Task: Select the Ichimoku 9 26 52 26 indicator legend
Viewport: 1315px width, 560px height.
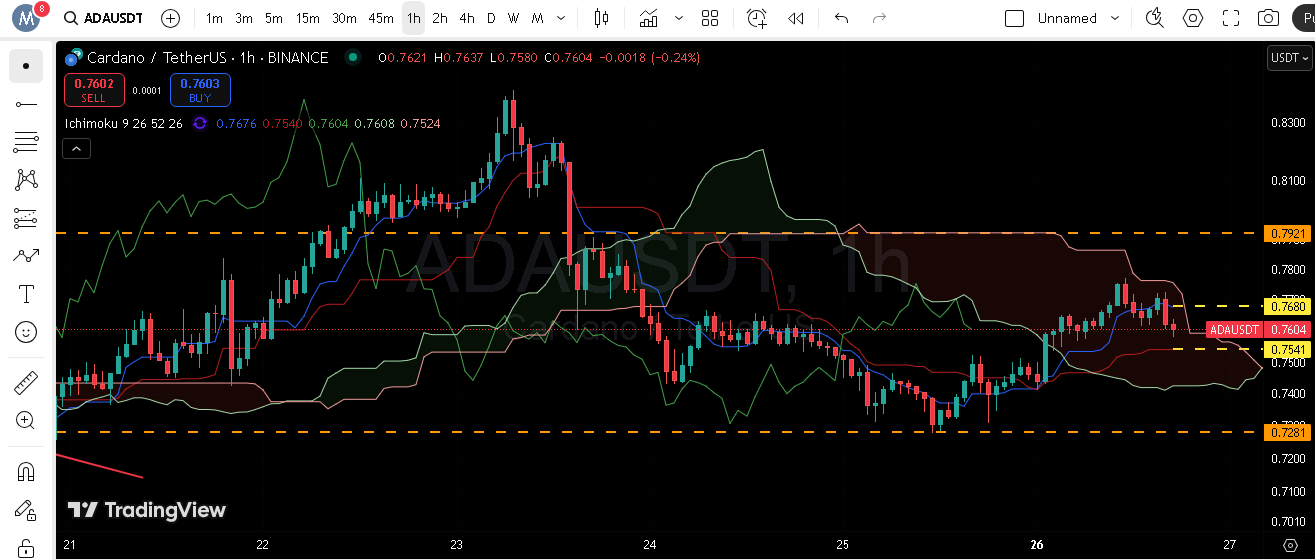Action: coord(124,123)
